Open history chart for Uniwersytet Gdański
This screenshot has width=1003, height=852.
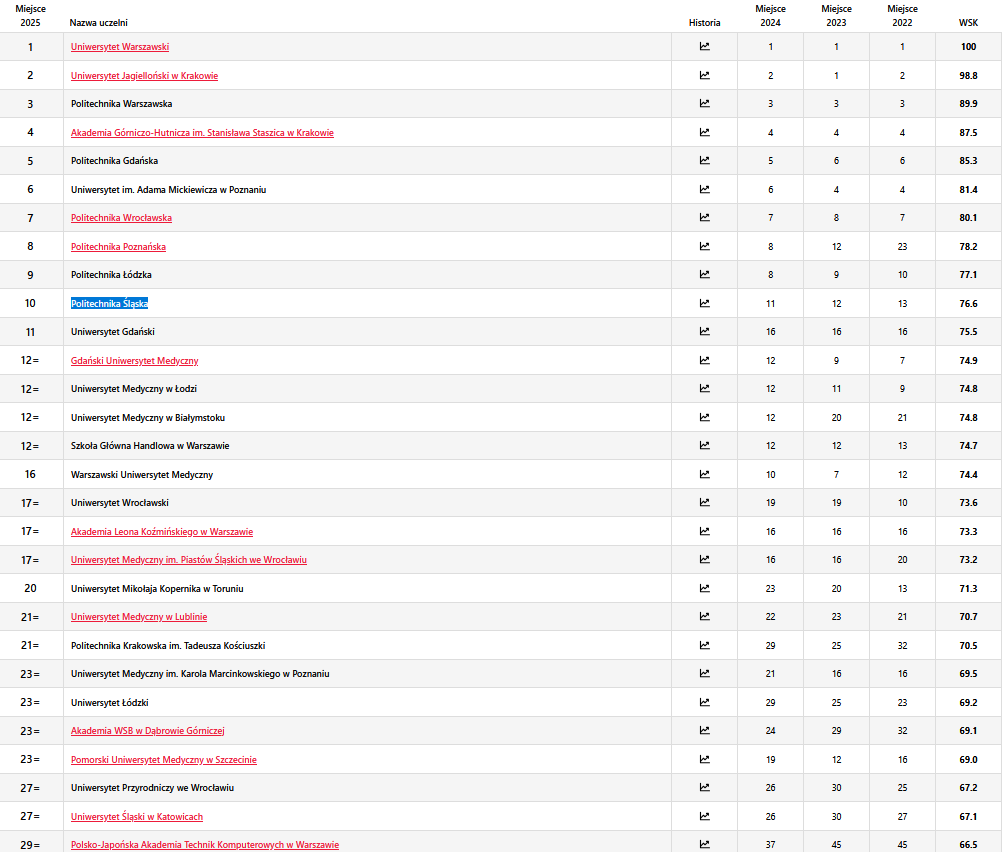704,331
